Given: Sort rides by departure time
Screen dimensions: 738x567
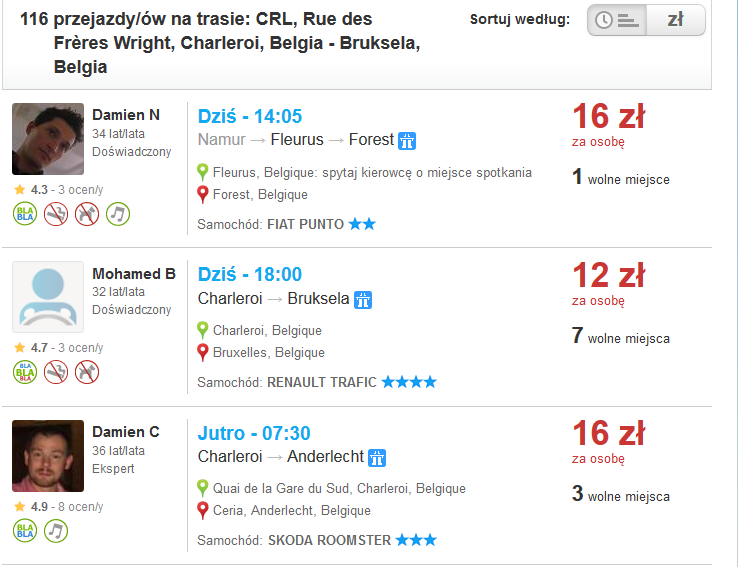Looking at the screenshot, I should pos(617,20).
